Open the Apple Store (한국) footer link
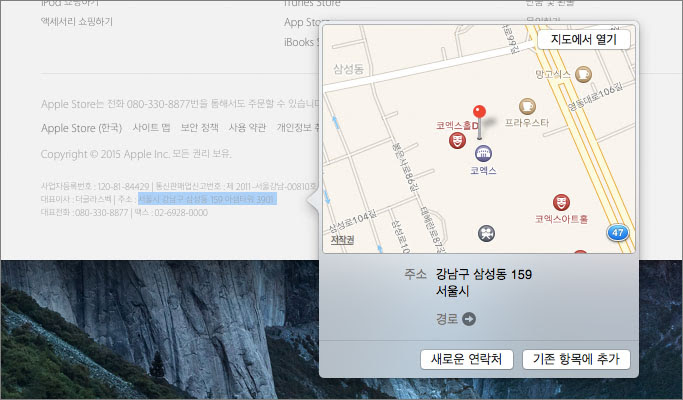 pos(81,128)
